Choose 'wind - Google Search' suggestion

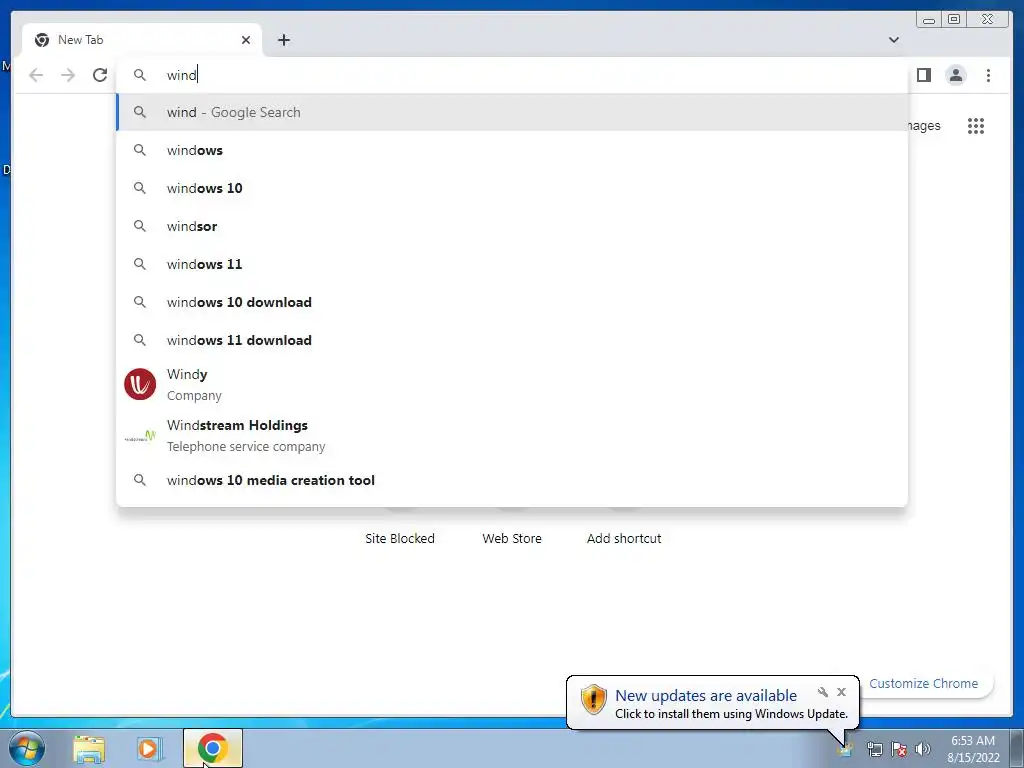coord(512,112)
